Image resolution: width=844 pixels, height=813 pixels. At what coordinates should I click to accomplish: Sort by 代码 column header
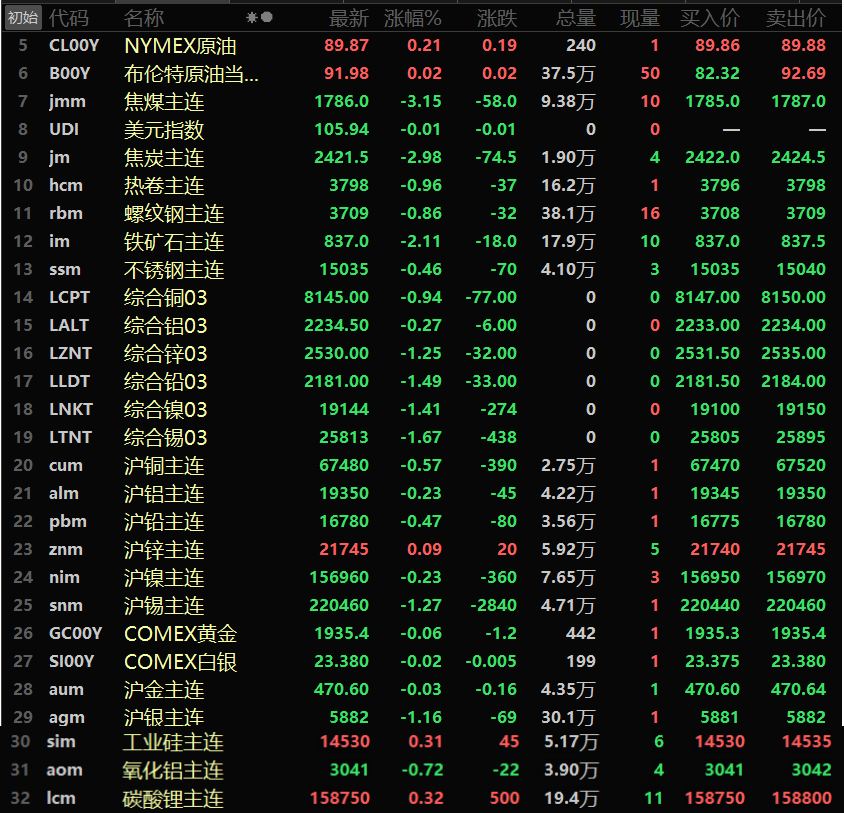point(68,18)
